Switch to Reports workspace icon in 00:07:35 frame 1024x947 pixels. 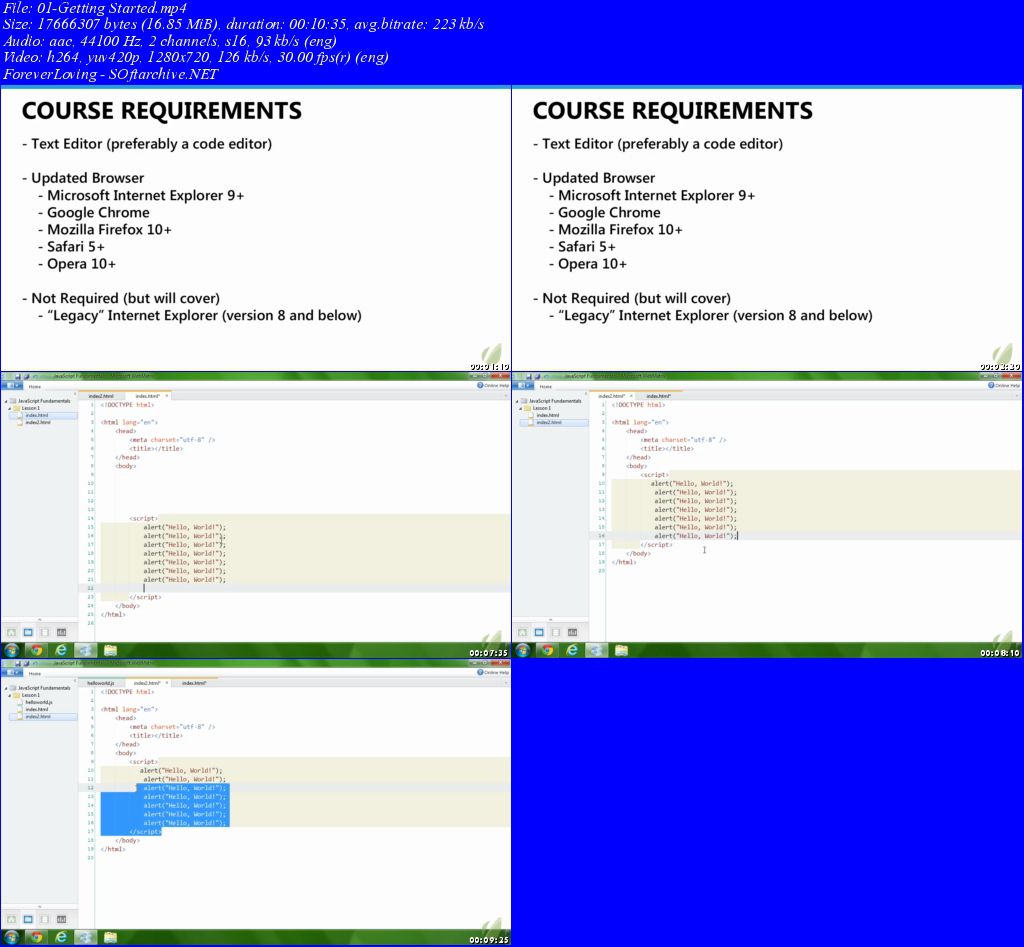[61, 632]
